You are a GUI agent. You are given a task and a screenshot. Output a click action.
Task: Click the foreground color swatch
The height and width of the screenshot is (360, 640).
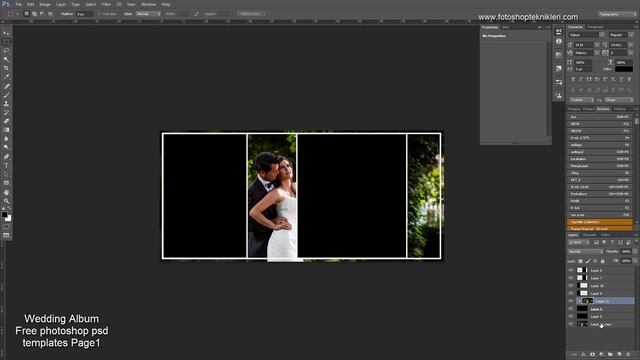pos(4,214)
